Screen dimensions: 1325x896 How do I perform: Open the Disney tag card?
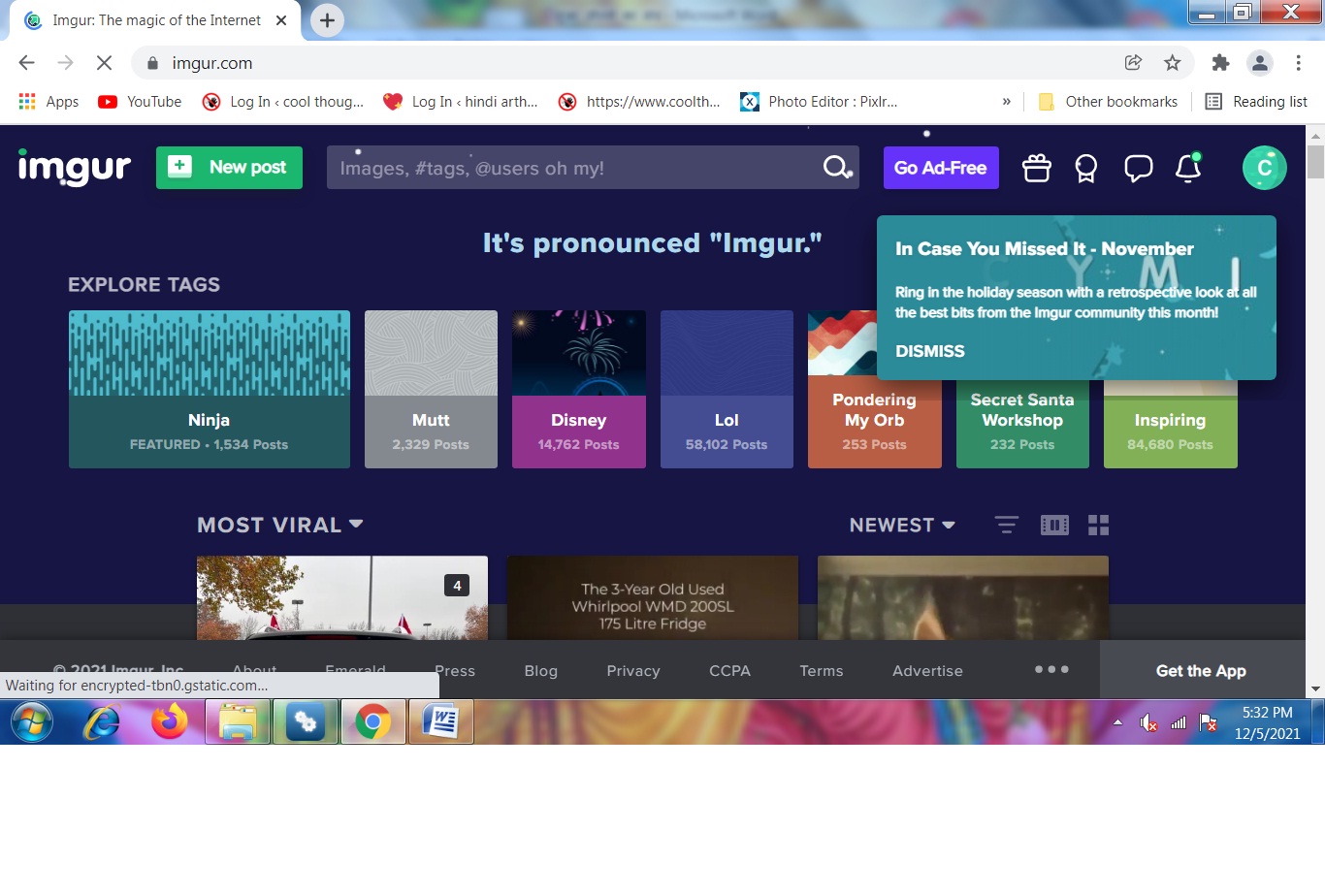[x=579, y=390]
